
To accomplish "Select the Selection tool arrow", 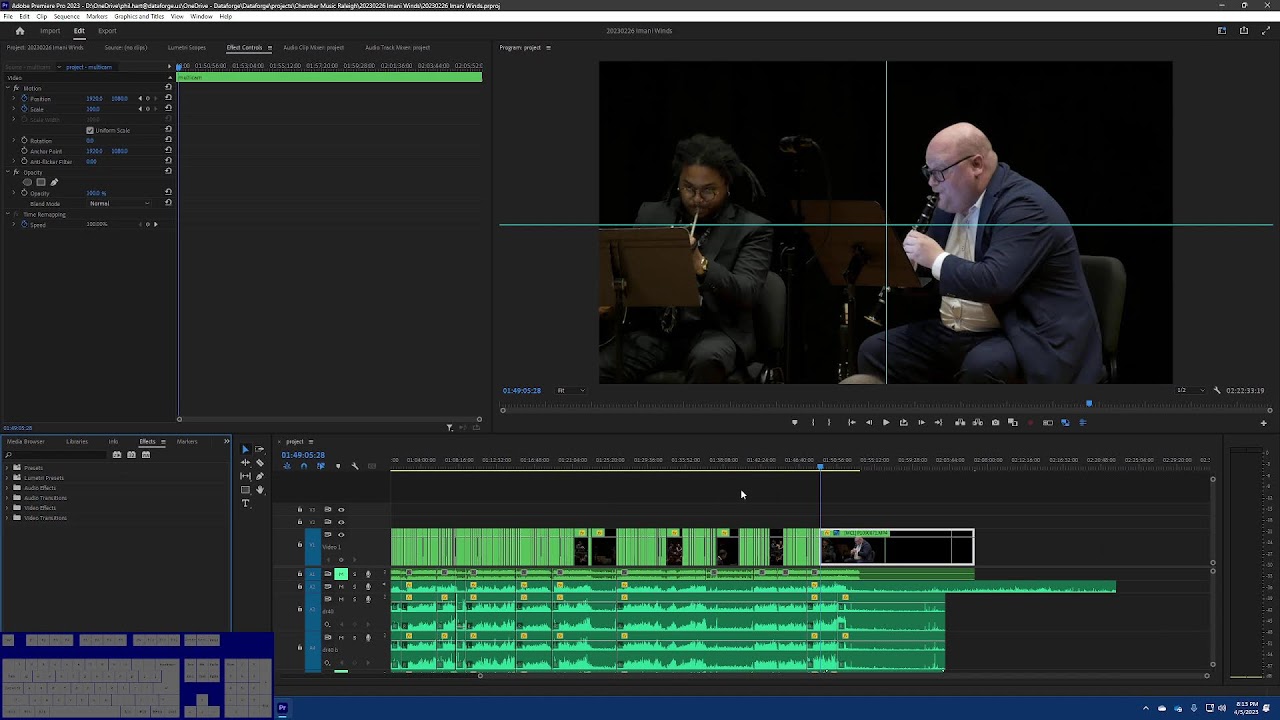I will [246, 449].
